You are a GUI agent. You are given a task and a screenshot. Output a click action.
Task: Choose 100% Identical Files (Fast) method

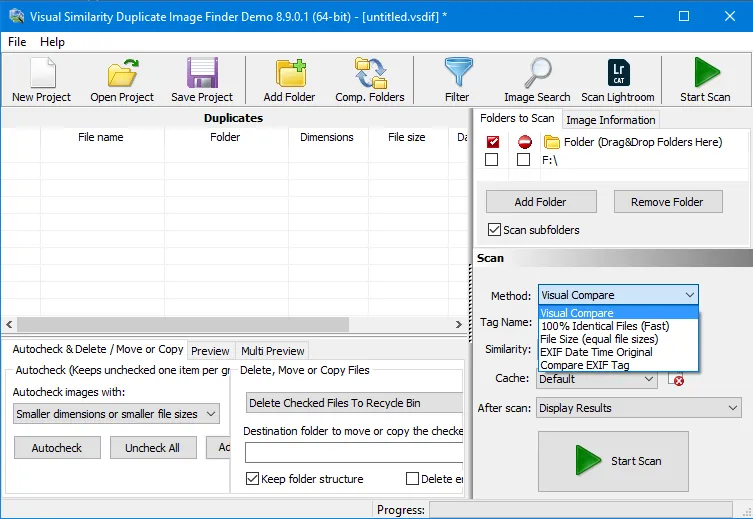click(x=619, y=326)
